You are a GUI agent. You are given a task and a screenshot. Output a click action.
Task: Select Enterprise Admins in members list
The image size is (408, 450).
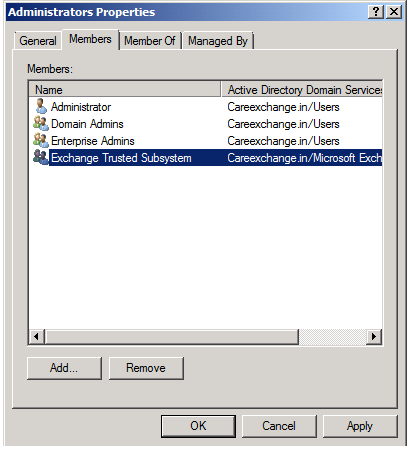pos(93,141)
